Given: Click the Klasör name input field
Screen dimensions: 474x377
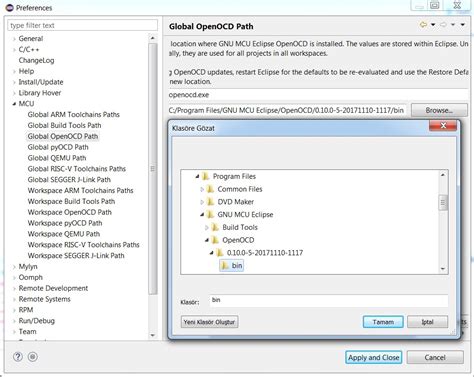Looking at the screenshot, I should [x=329, y=301].
